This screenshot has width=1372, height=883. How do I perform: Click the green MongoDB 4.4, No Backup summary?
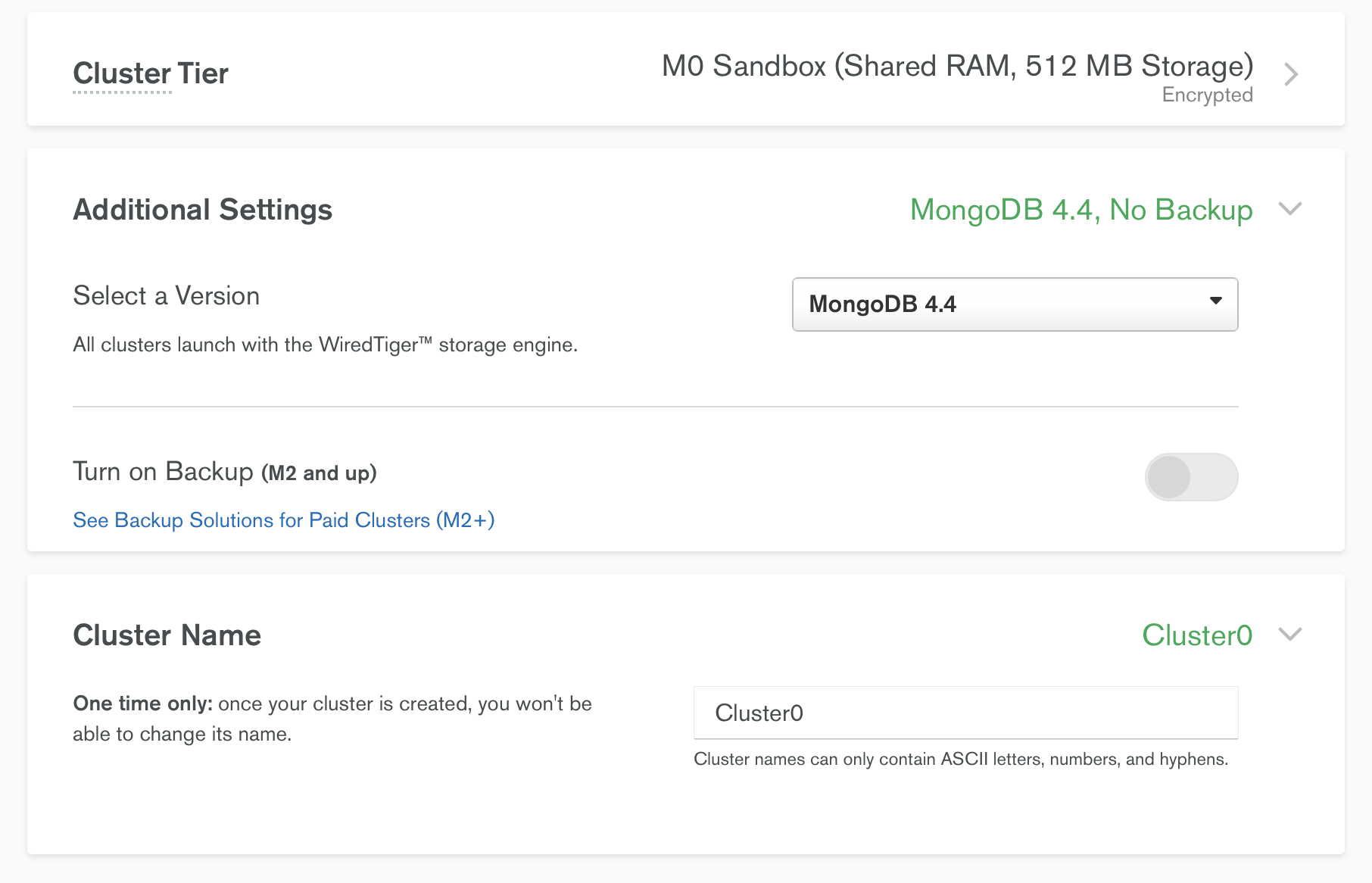point(1081,210)
